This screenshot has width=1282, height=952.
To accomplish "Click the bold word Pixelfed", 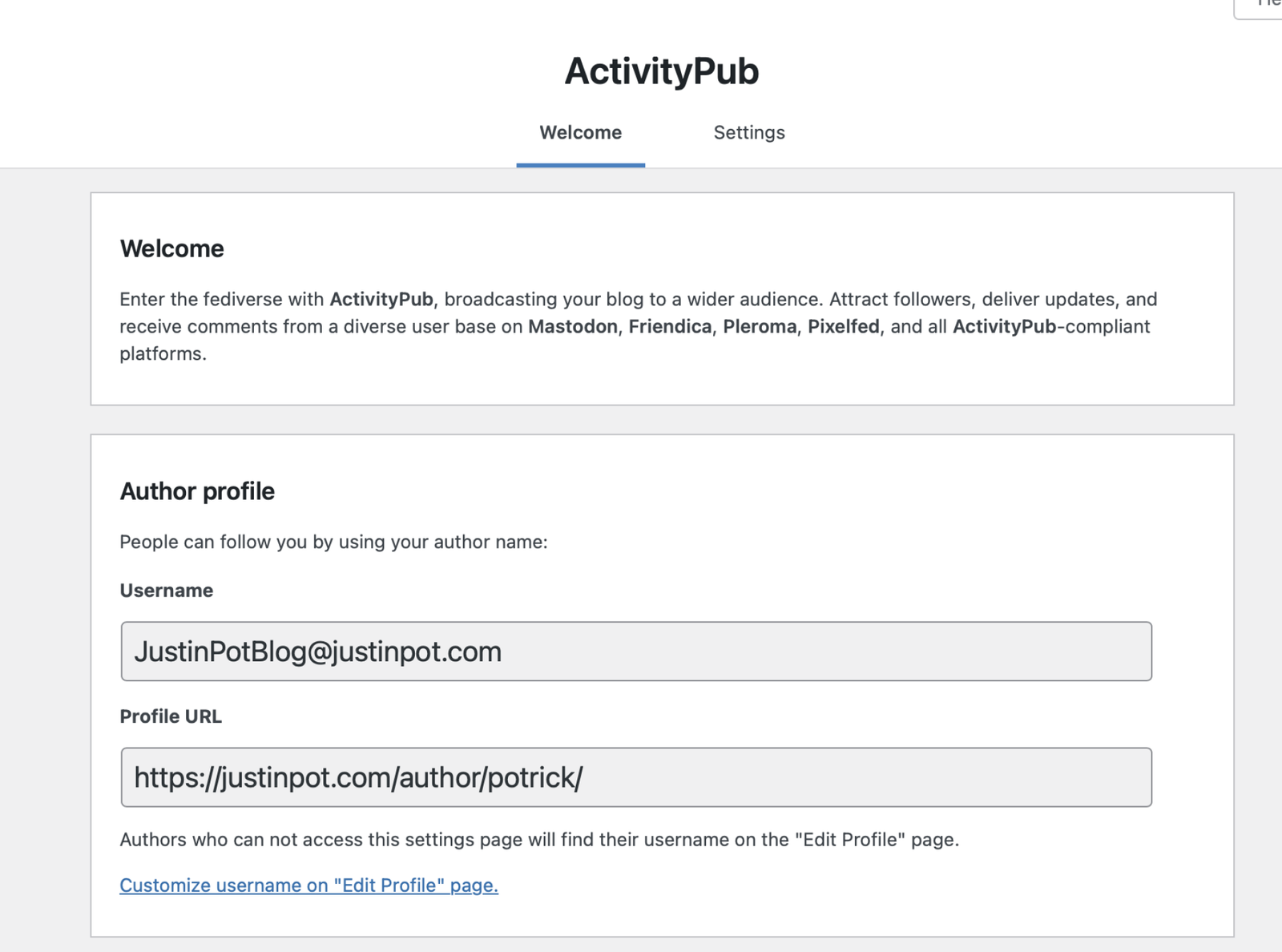I will pyautogui.click(x=843, y=327).
